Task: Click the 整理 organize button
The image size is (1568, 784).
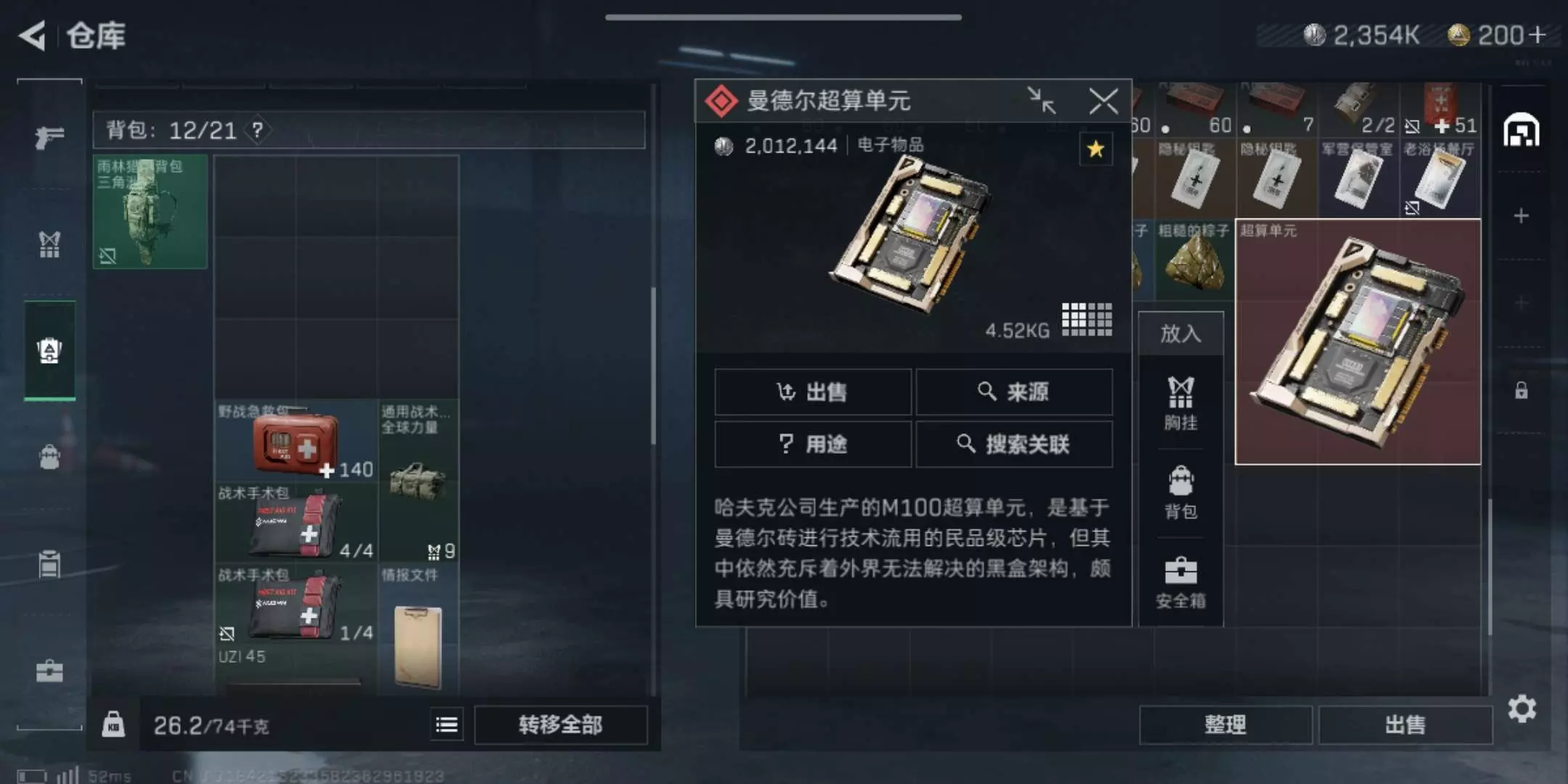Action: [x=1225, y=724]
